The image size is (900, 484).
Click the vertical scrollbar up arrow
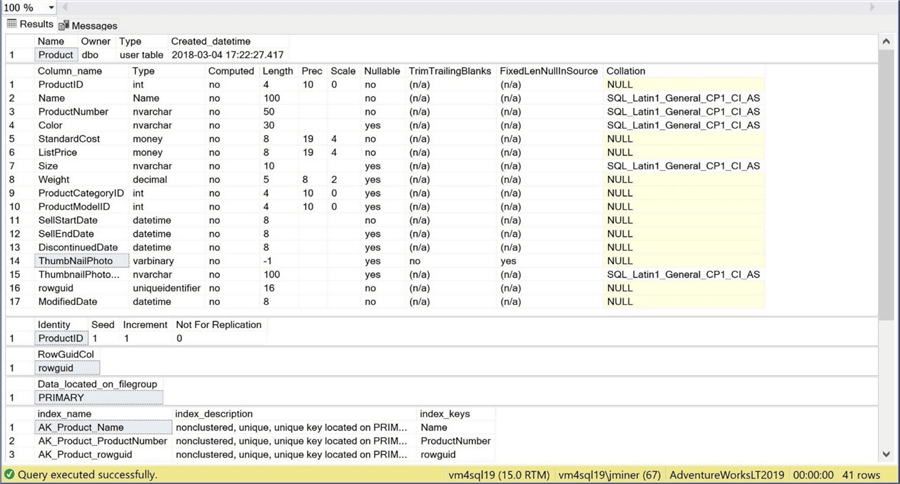886,42
